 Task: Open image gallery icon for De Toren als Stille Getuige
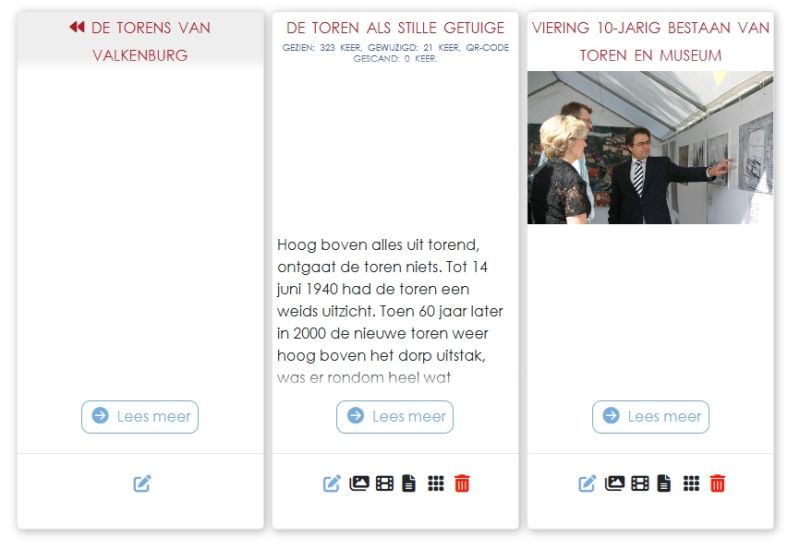point(359,483)
